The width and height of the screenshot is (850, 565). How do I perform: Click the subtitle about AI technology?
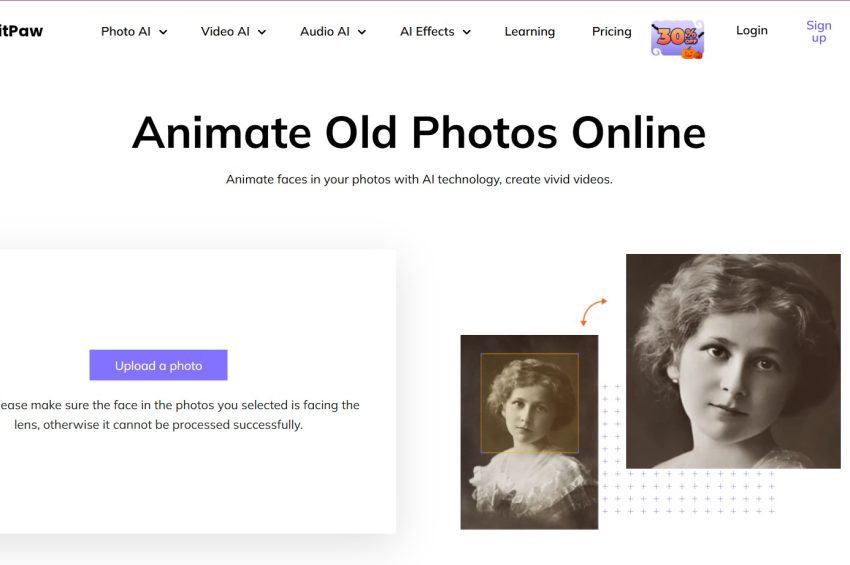pyautogui.click(x=418, y=179)
